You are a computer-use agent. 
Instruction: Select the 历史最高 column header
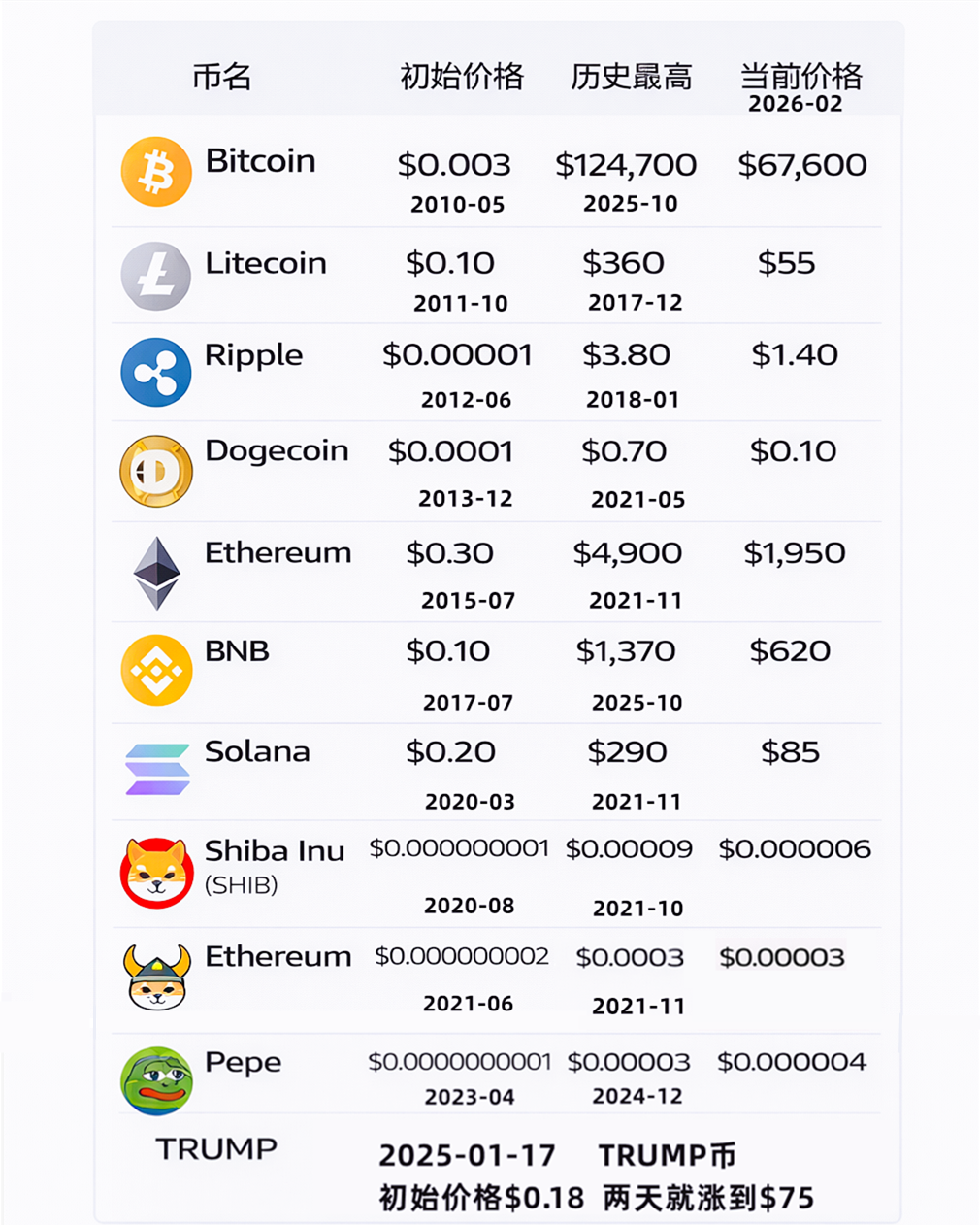(632, 76)
